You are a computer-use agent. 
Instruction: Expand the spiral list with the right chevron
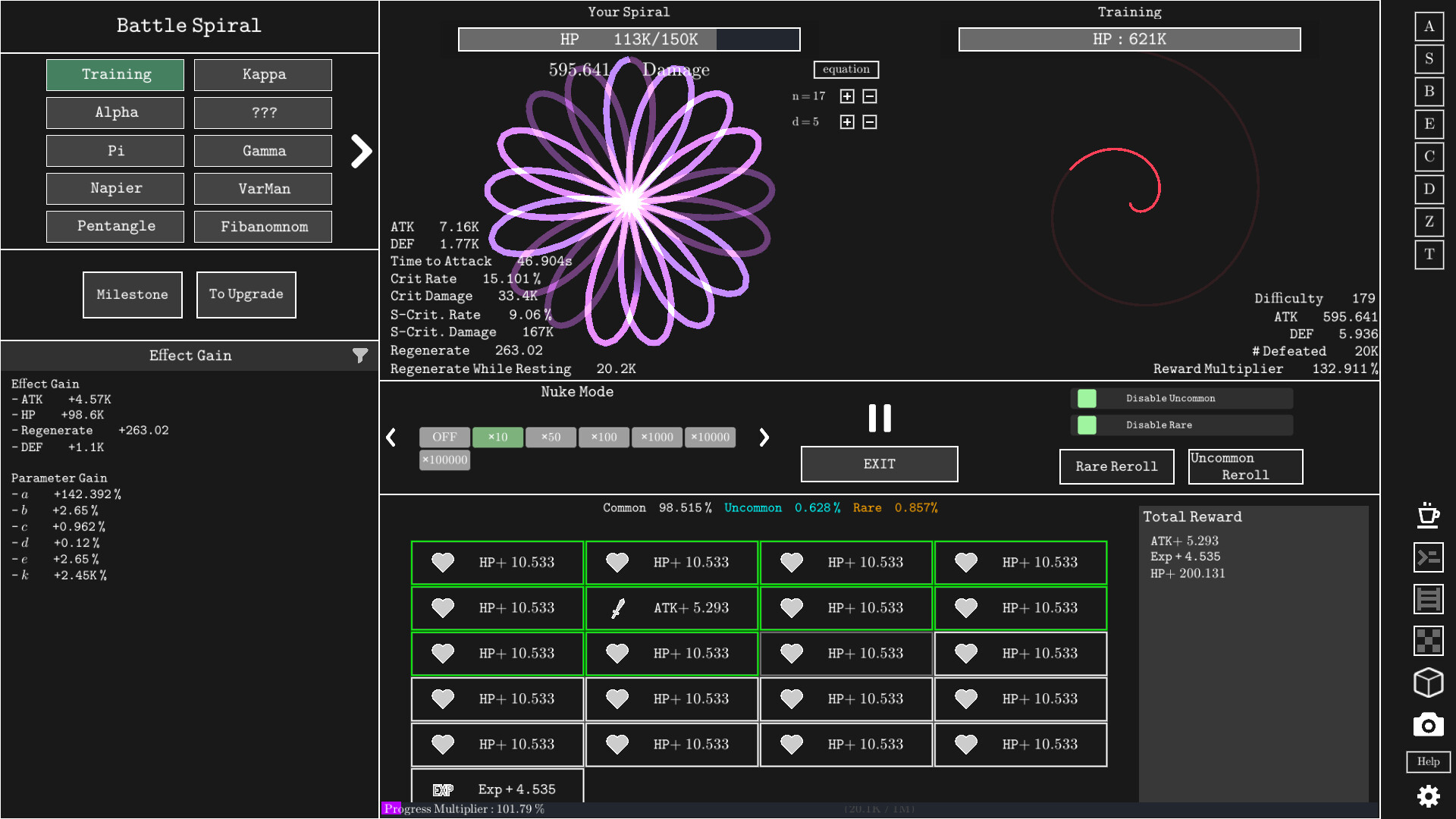coord(362,151)
